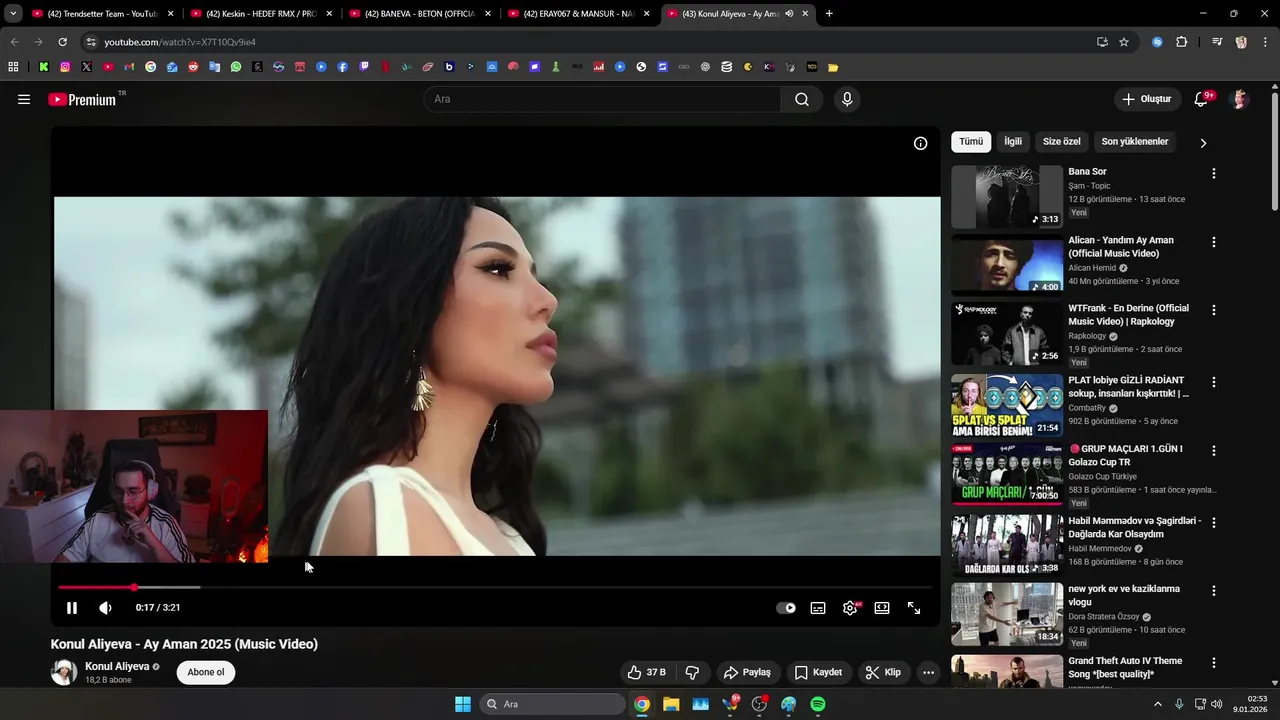Open options for Alican Yandım Ay Aman

[x=1214, y=242]
